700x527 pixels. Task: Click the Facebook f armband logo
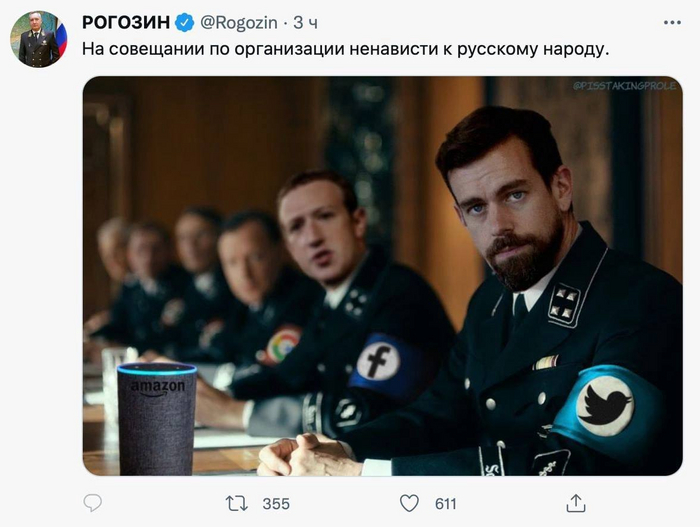[x=378, y=360]
